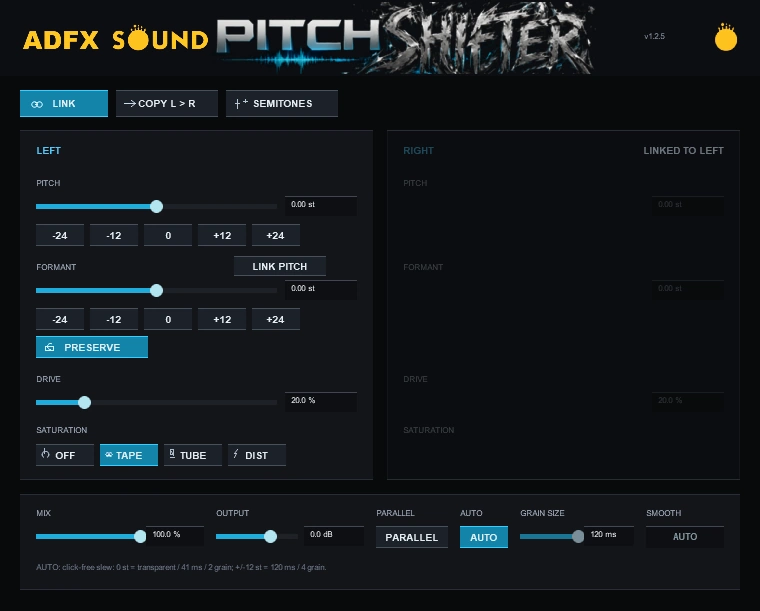Set formant preset to -12
The image size is (760, 611).
pyautogui.click(x=114, y=319)
